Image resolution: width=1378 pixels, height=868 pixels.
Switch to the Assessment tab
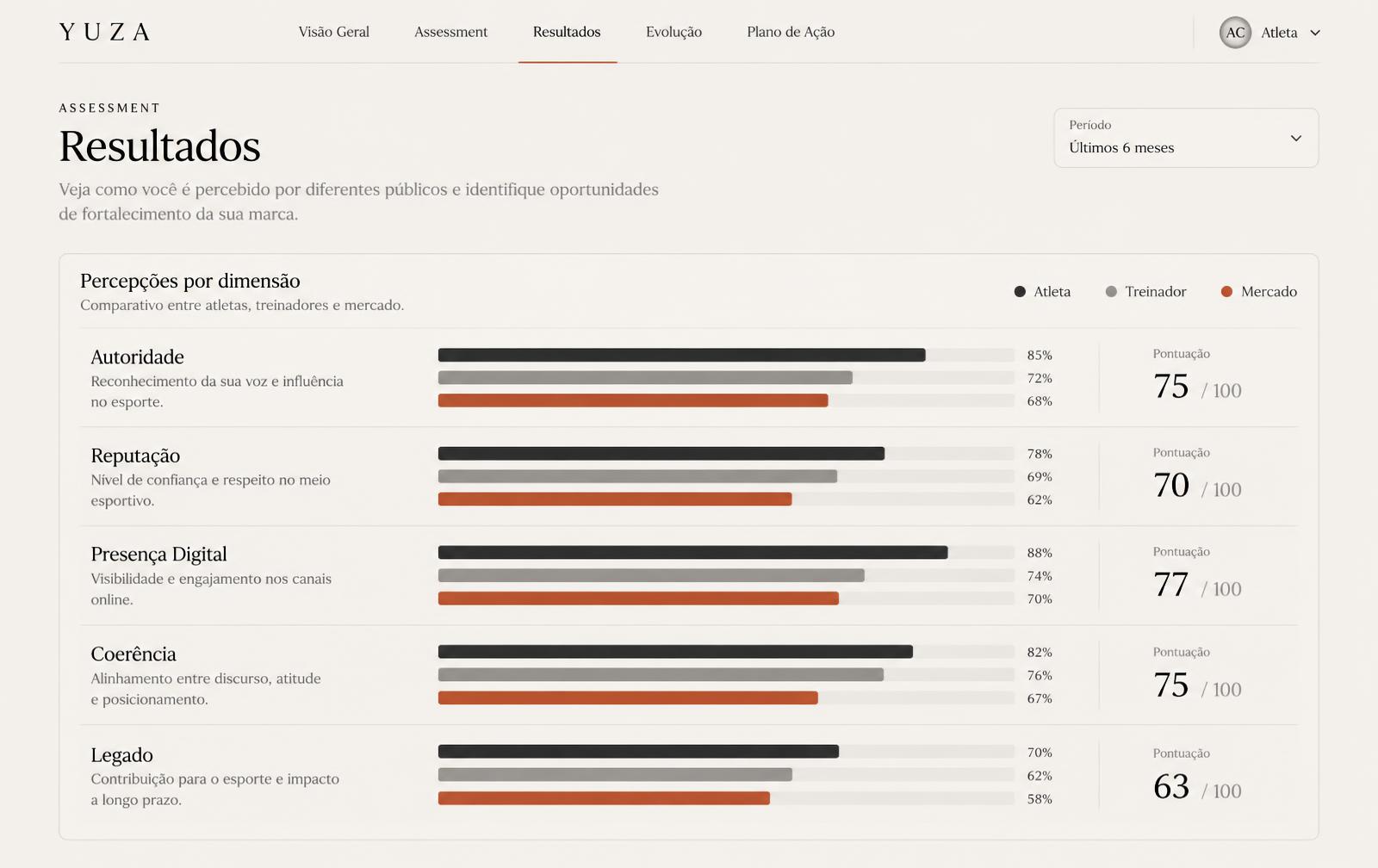(x=450, y=32)
